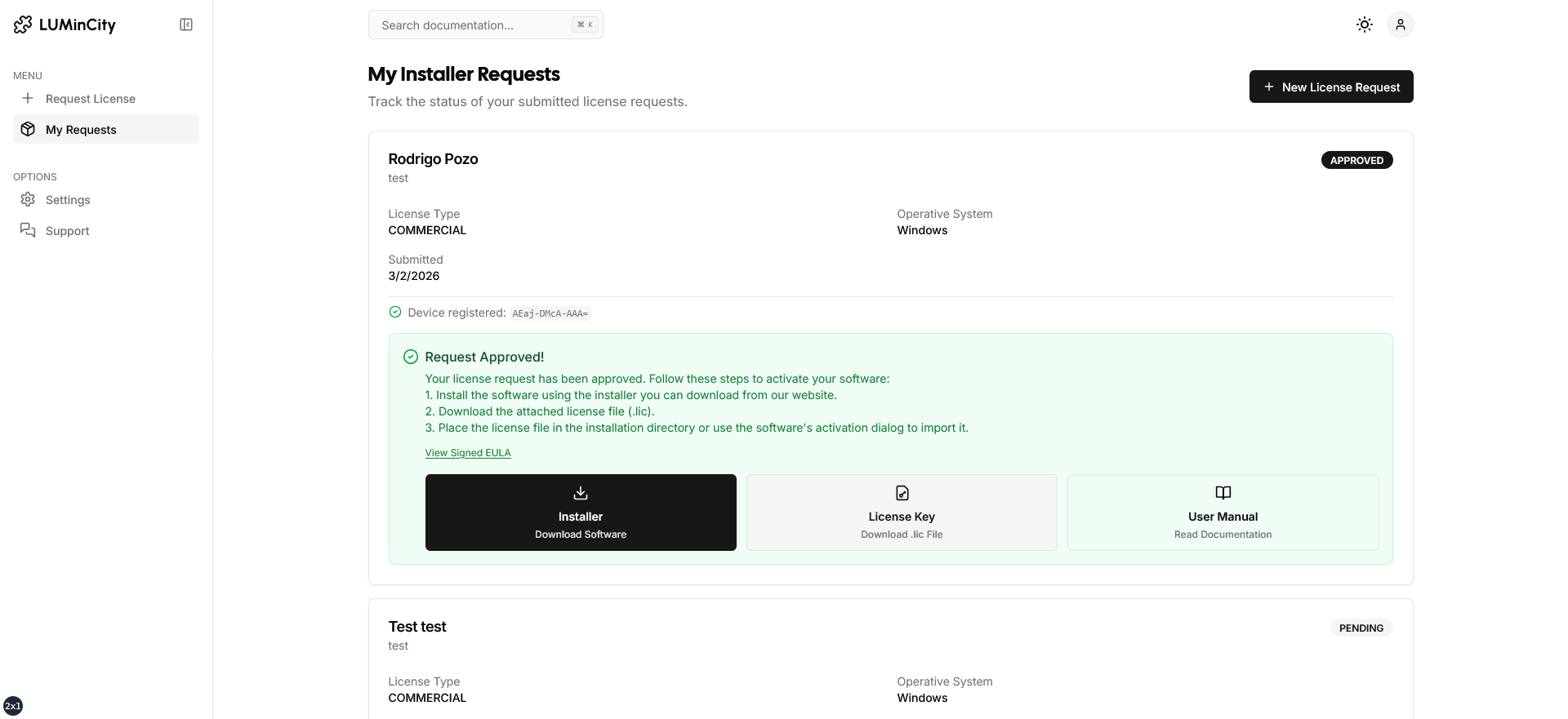Click the package icon beside My Requests
The image size is (1568, 719).
click(x=28, y=129)
